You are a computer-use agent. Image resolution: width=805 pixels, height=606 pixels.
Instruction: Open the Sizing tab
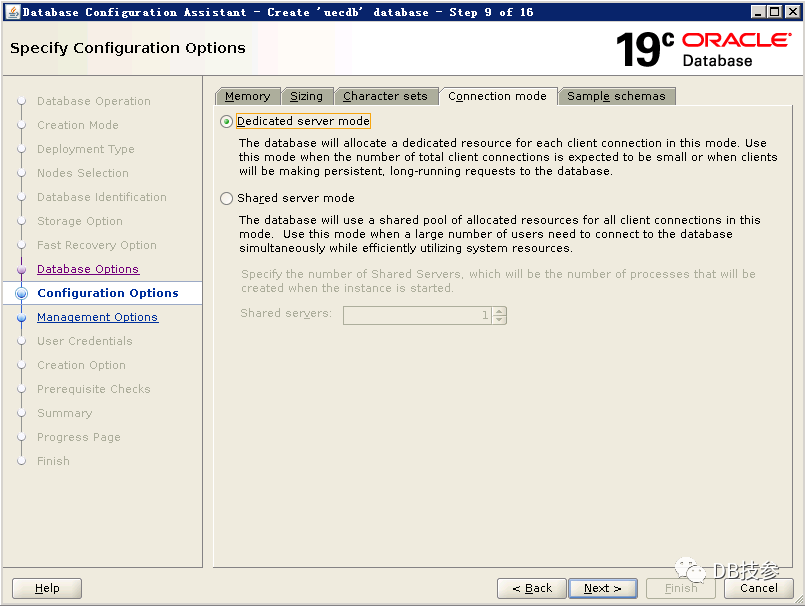coord(307,96)
